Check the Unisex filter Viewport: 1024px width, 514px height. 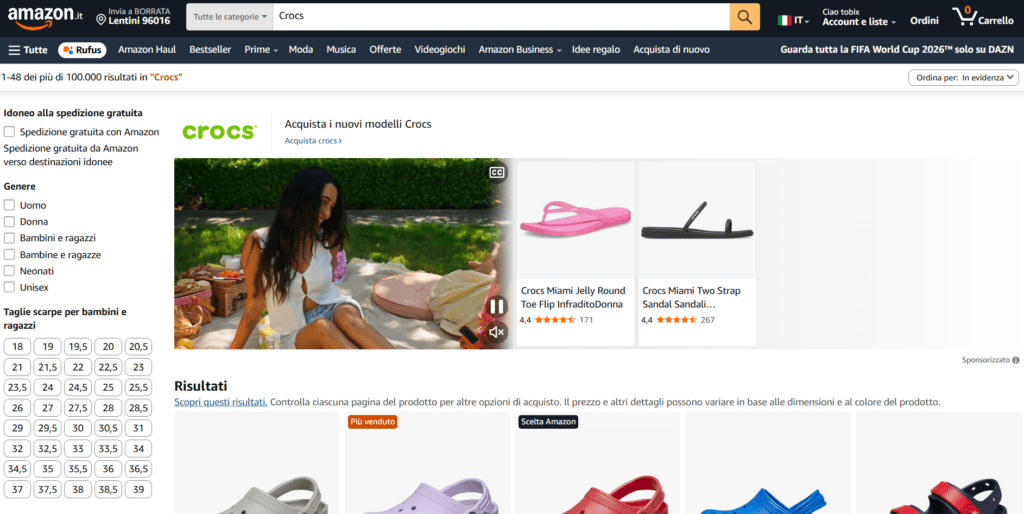9,287
